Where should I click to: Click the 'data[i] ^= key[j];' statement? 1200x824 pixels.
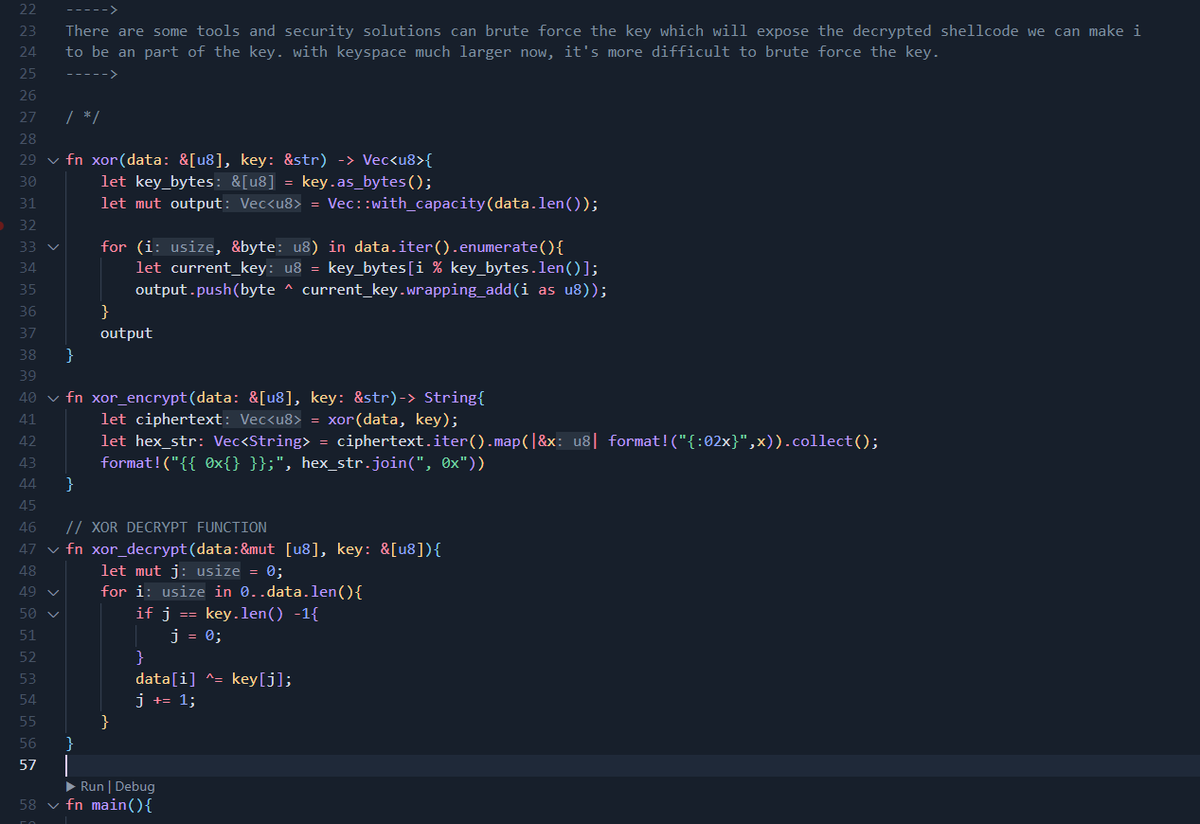[x=214, y=679]
